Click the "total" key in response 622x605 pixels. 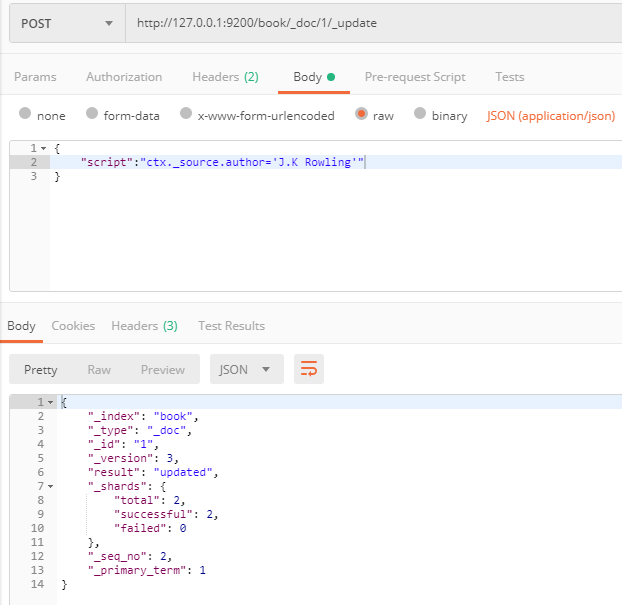coord(137,500)
